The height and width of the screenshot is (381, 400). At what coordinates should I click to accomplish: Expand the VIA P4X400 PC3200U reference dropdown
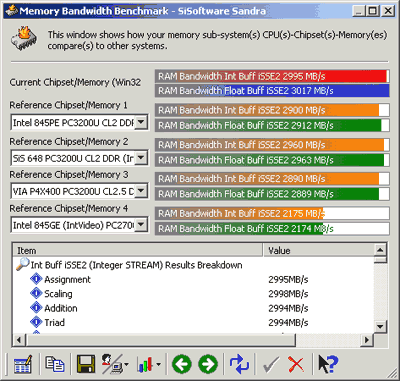141,191
